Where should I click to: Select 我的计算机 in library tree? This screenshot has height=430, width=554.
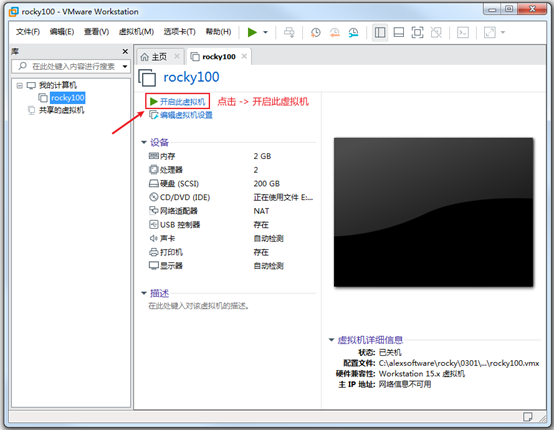pyautogui.click(x=58, y=85)
